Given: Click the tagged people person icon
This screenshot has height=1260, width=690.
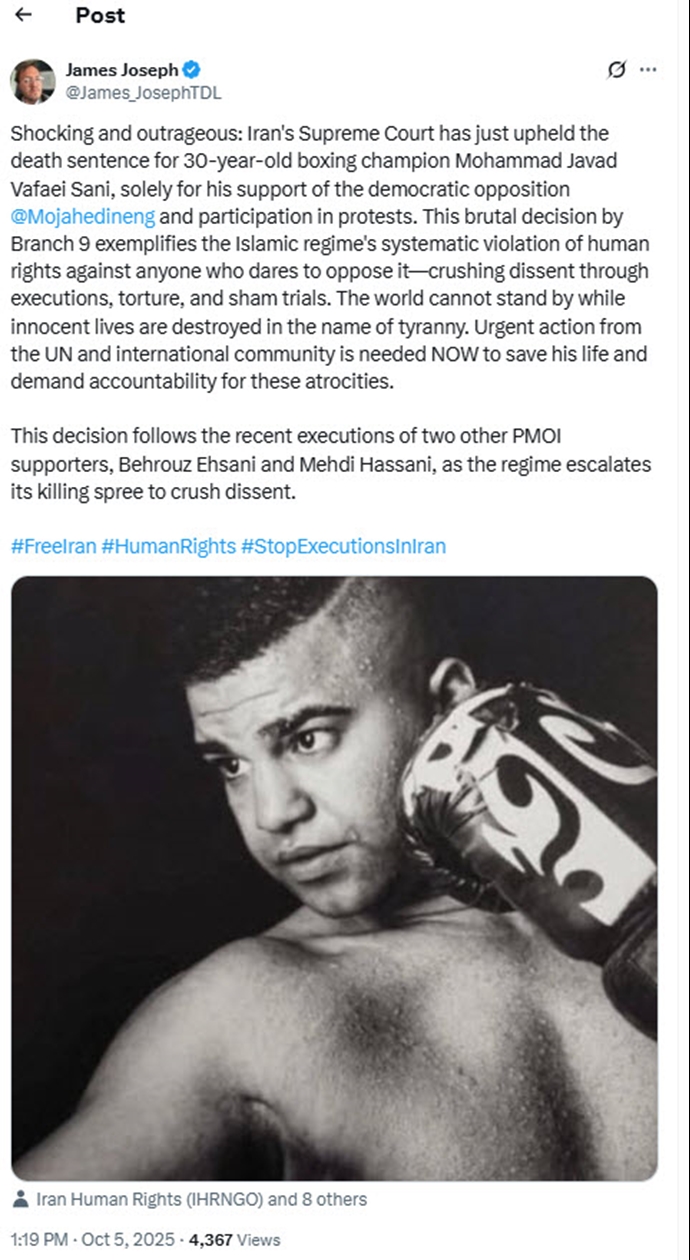Looking at the screenshot, I should [21, 1199].
